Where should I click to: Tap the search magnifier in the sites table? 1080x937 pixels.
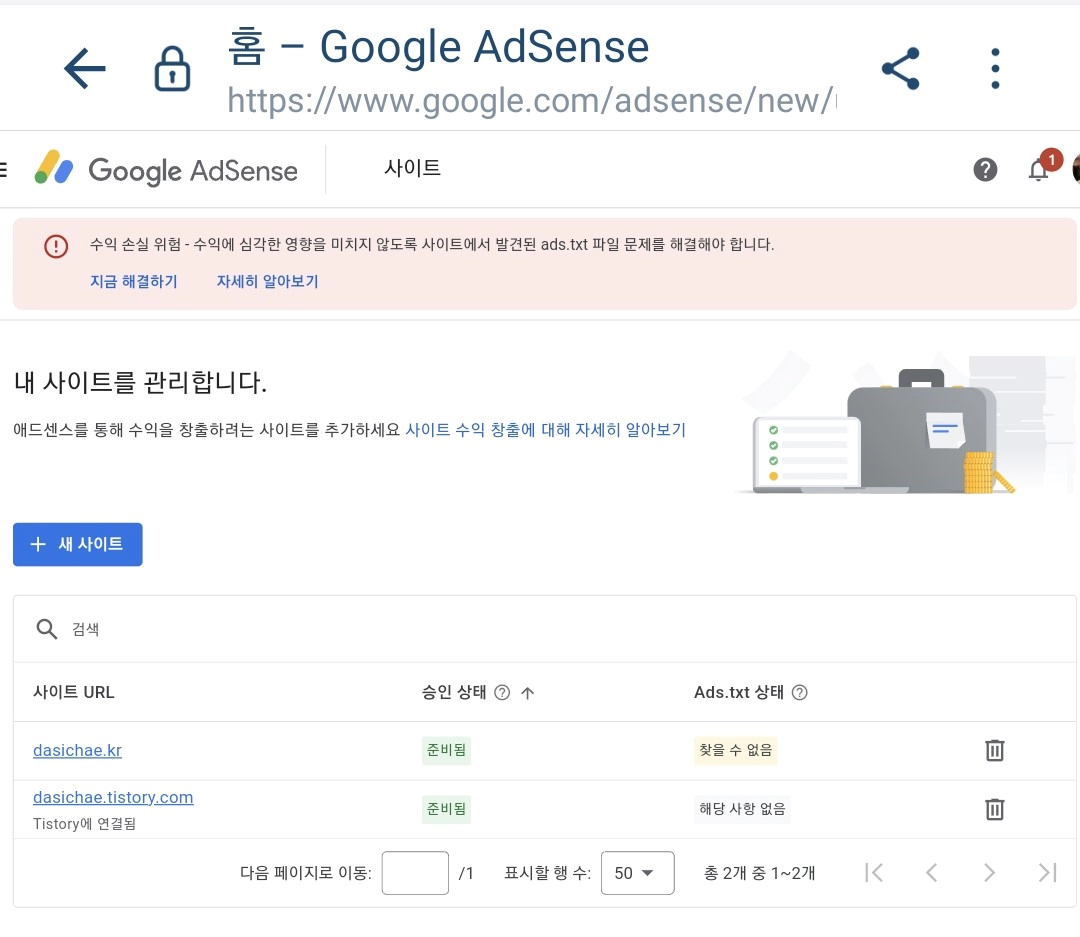(46, 629)
